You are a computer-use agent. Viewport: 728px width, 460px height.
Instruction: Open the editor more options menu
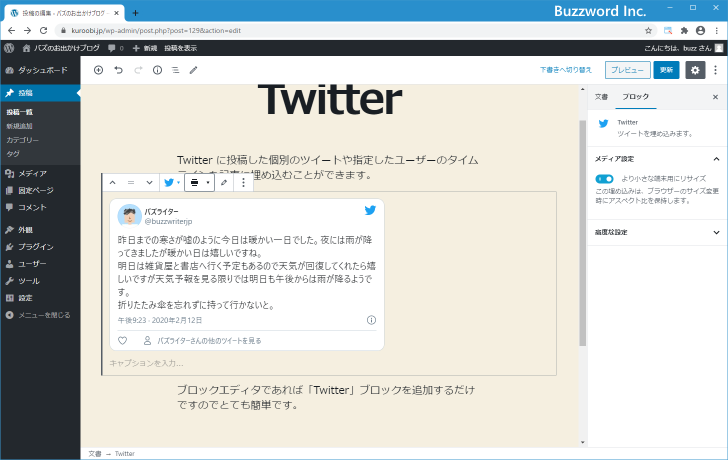(x=715, y=70)
